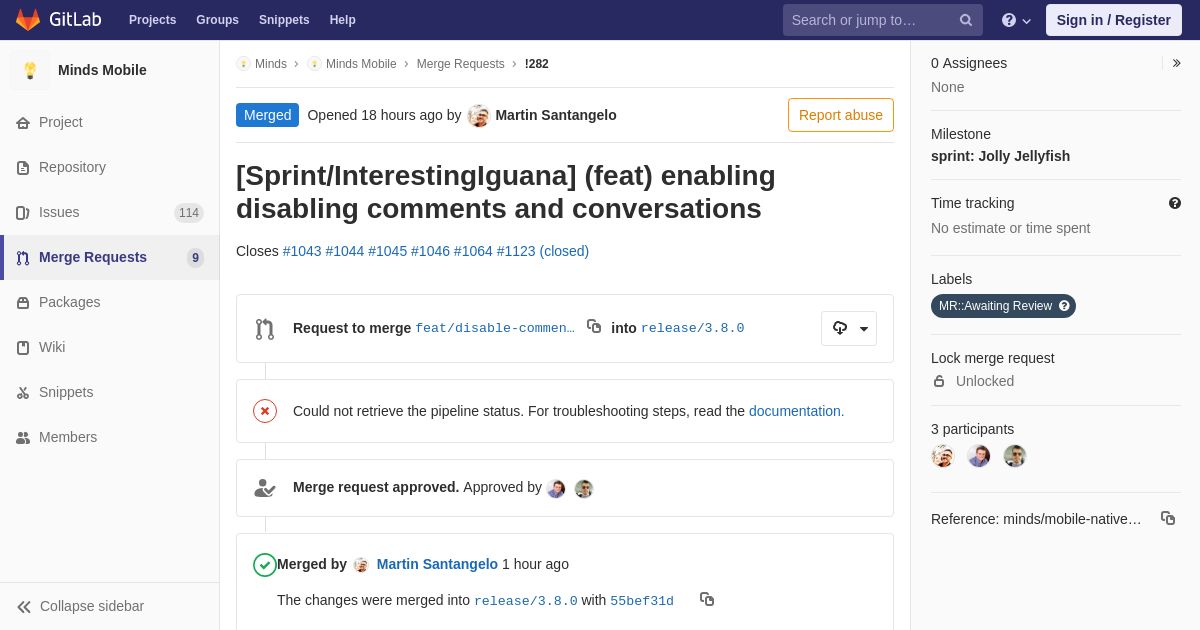Open issue #1043 link
The height and width of the screenshot is (630, 1200).
302,251
